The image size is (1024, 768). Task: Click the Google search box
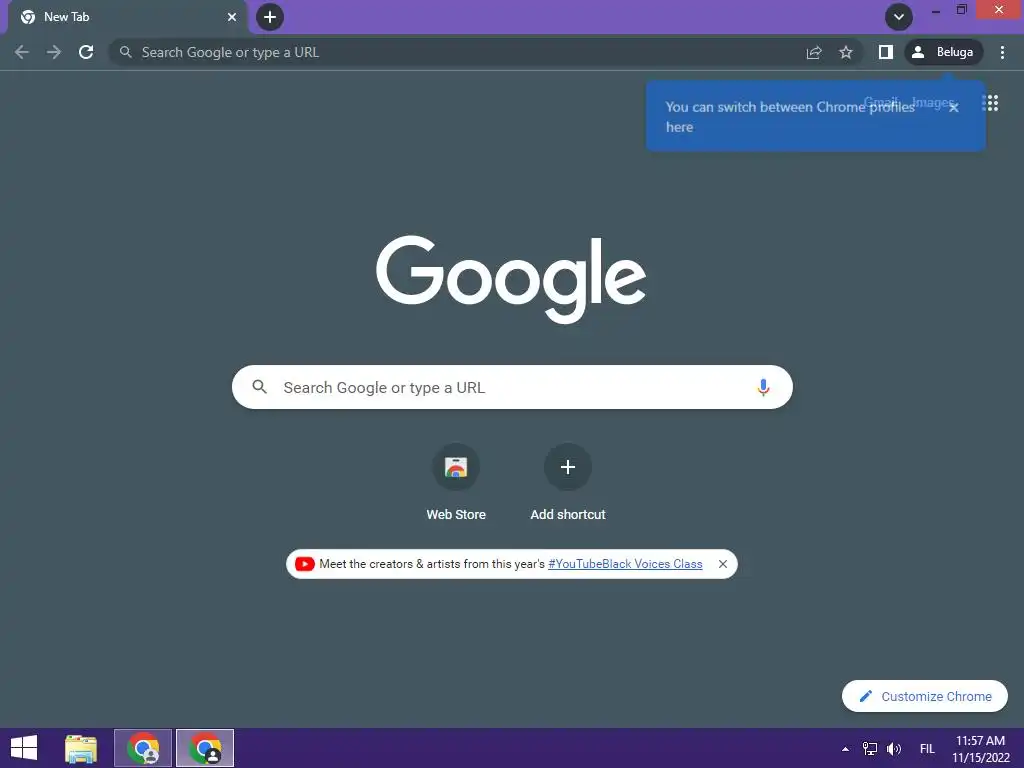point(512,387)
